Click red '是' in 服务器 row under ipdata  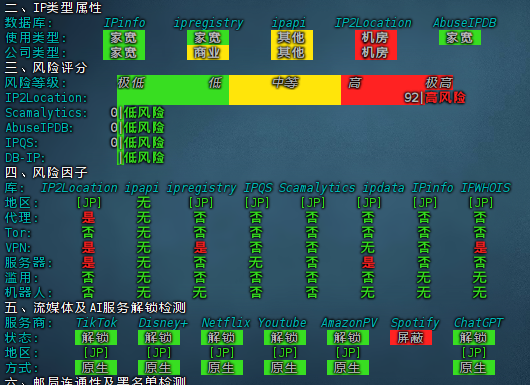click(x=368, y=263)
